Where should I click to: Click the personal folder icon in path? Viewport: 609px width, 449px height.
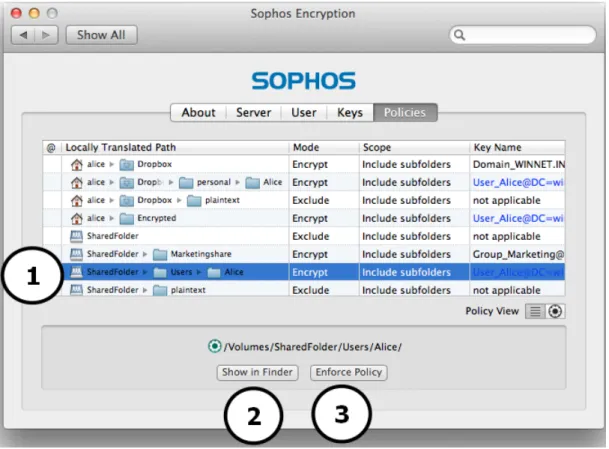coord(186,183)
